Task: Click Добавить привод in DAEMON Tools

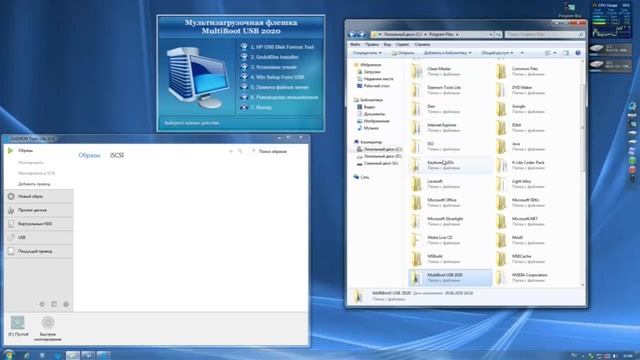Action: click(34, 184)
